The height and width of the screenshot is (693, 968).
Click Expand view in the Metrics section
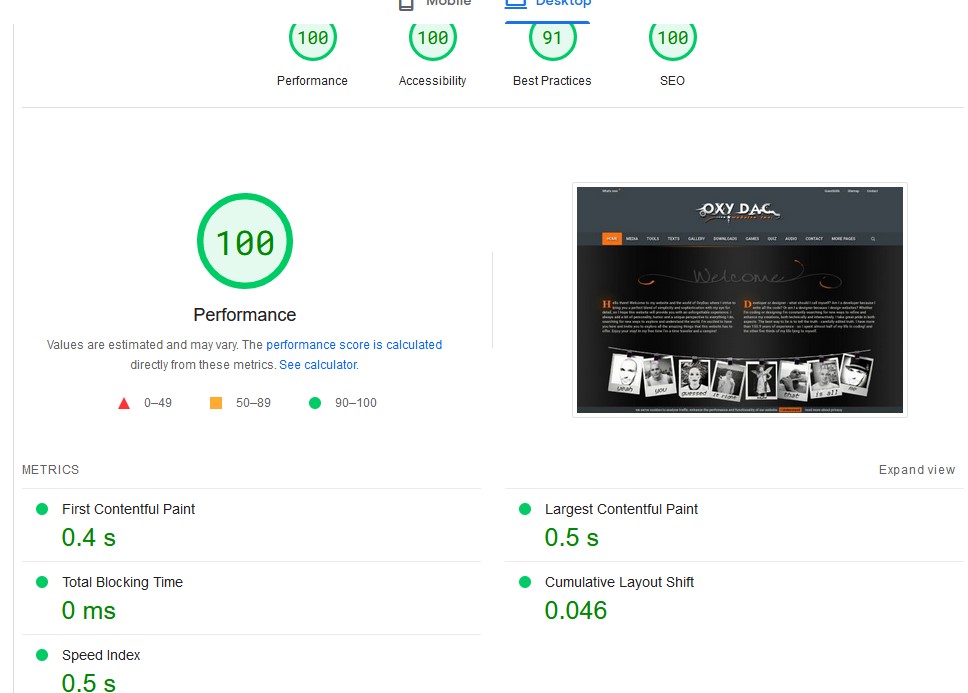coord(917,470)
